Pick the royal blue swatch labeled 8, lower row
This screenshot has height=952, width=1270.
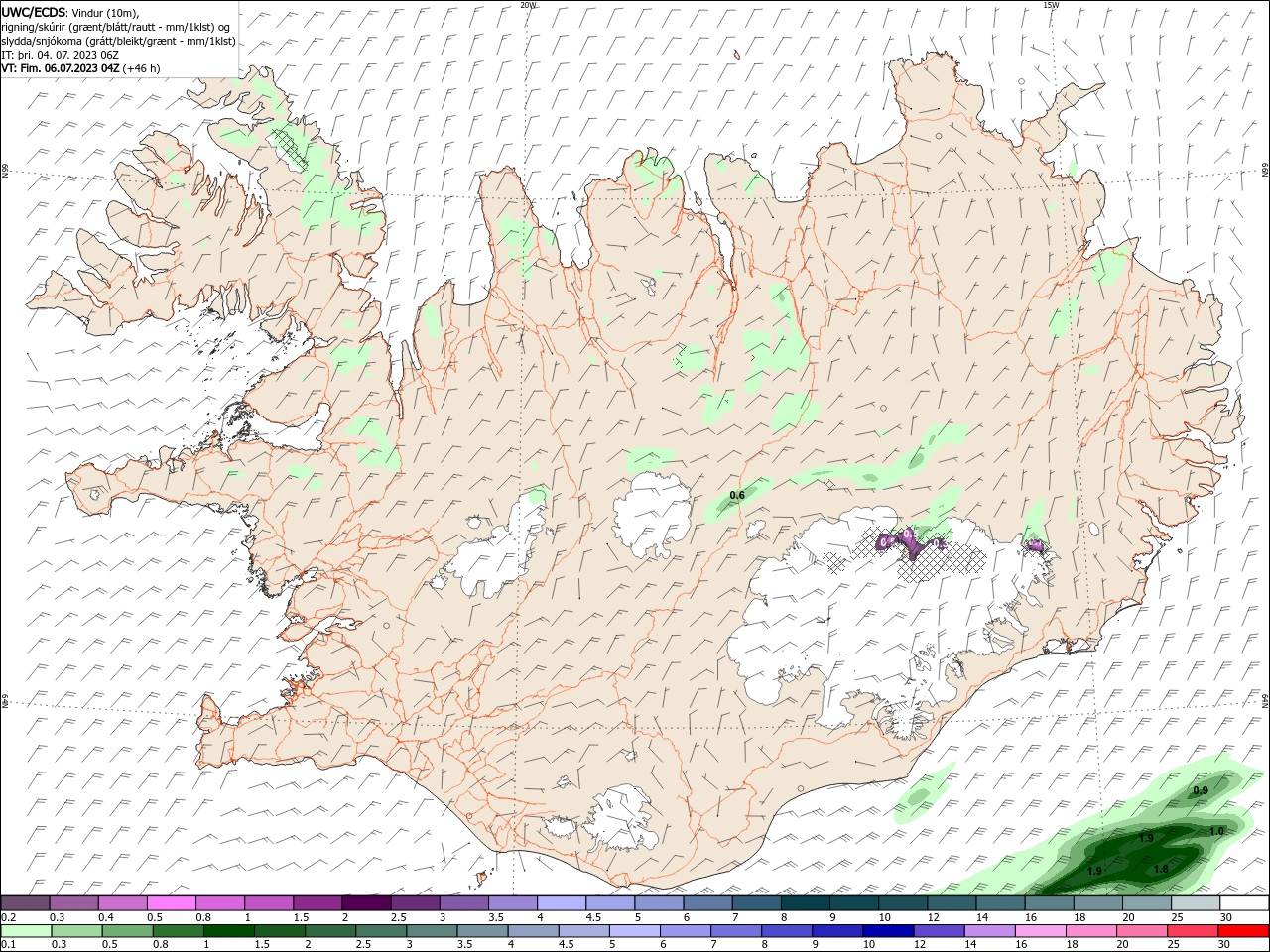787,931
